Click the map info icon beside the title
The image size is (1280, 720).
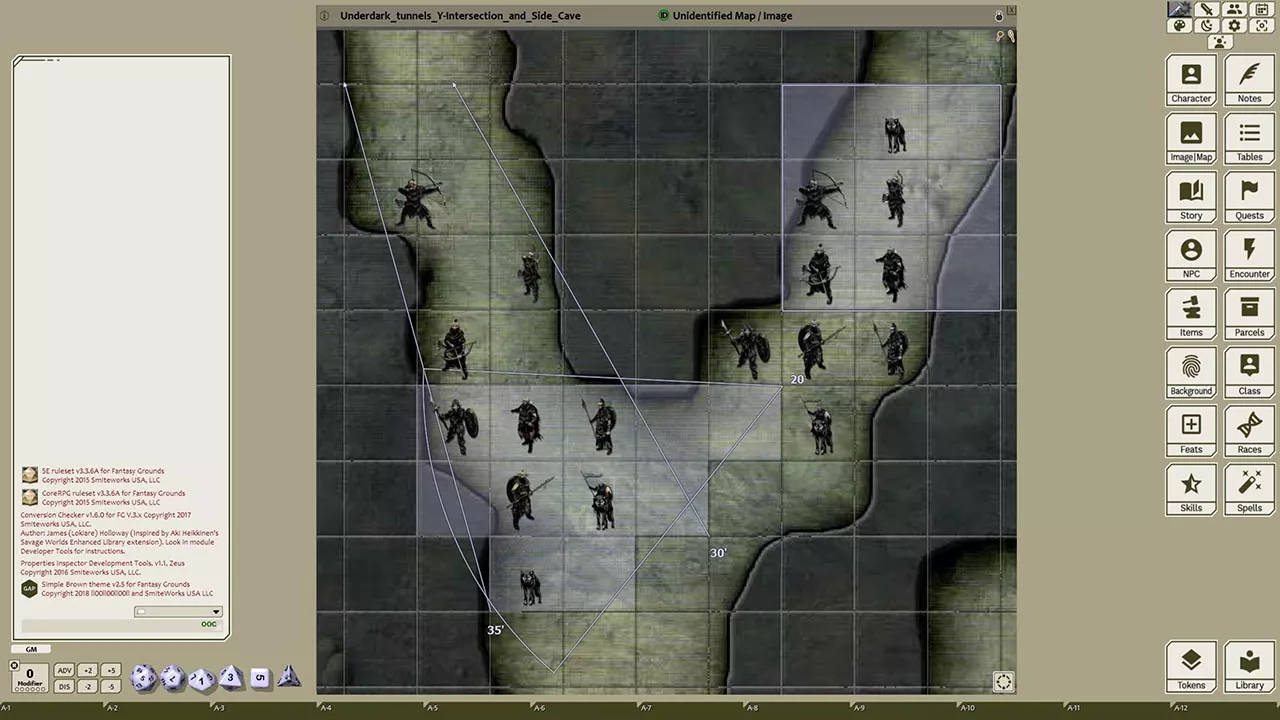coord(324,16)
